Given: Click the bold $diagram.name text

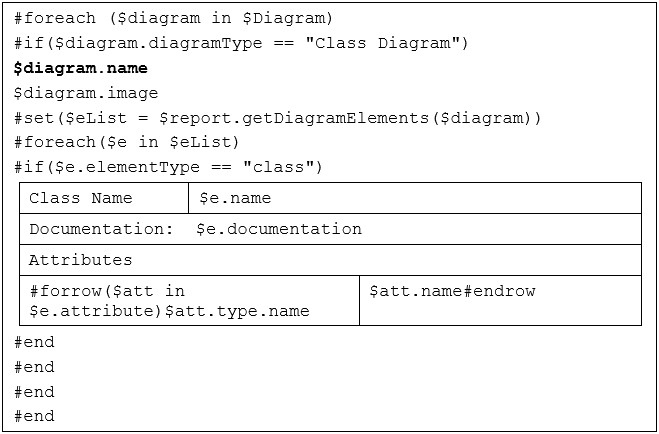Looking at the screenshot, I should (81, 68).
